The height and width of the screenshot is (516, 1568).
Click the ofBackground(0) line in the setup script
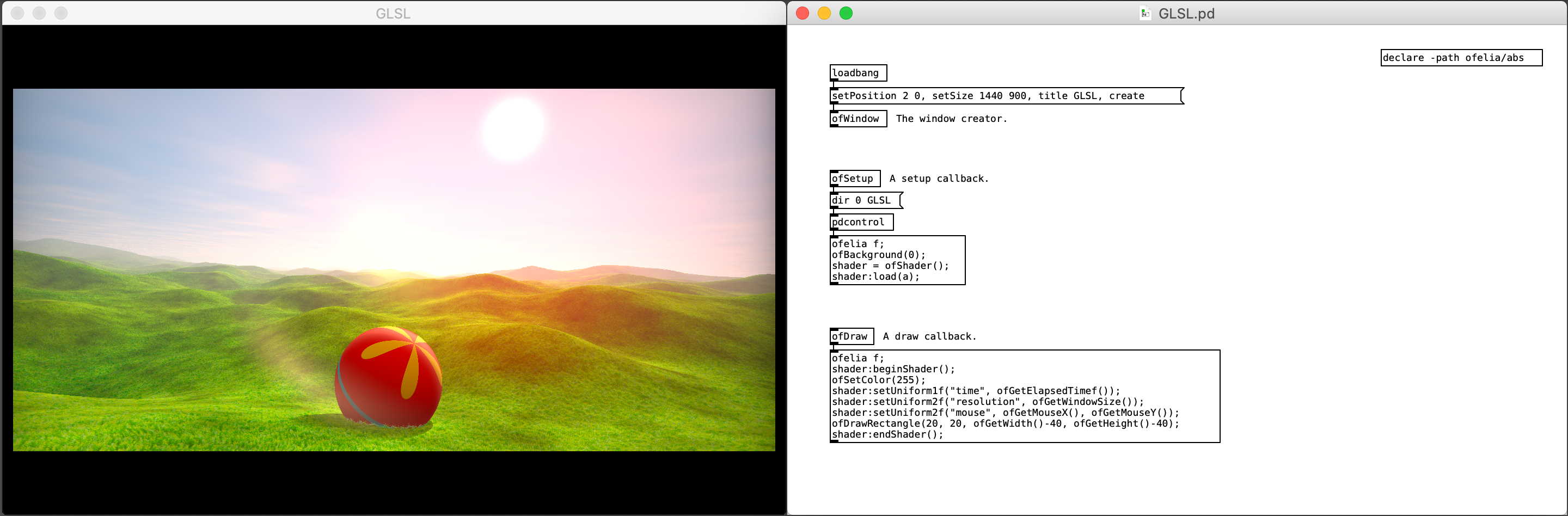[878, 255]
